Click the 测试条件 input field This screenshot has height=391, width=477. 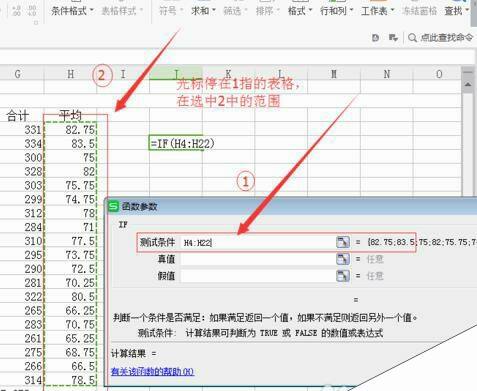[258, 242]
